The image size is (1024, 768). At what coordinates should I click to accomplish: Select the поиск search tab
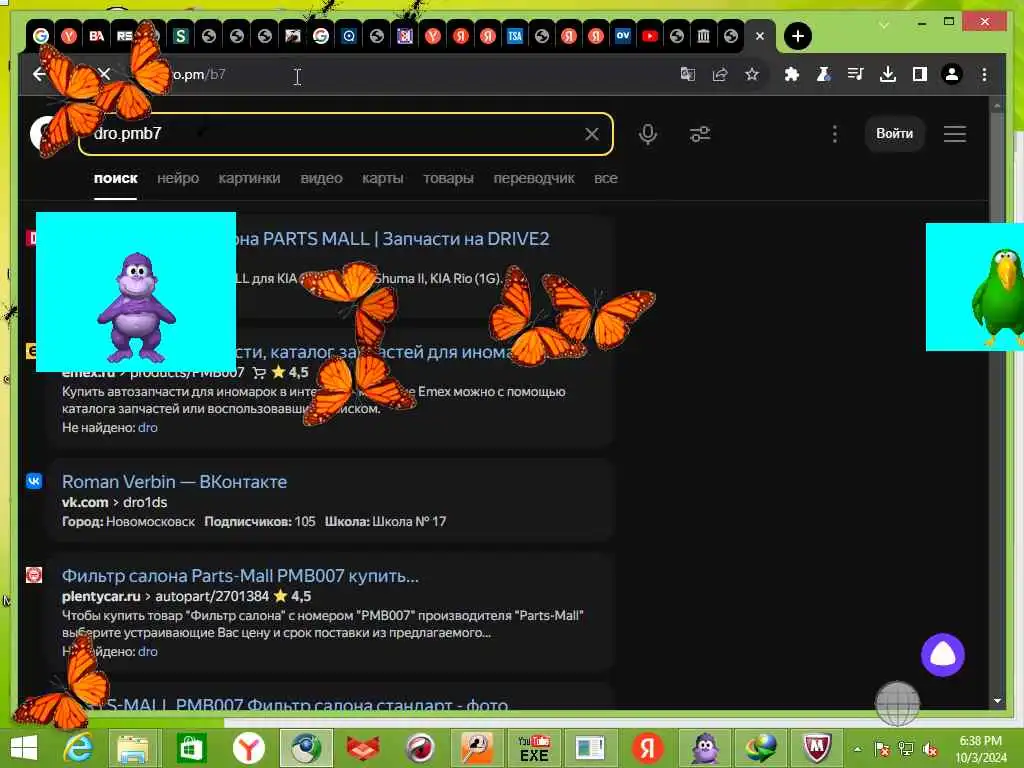[x=116, y=178]
